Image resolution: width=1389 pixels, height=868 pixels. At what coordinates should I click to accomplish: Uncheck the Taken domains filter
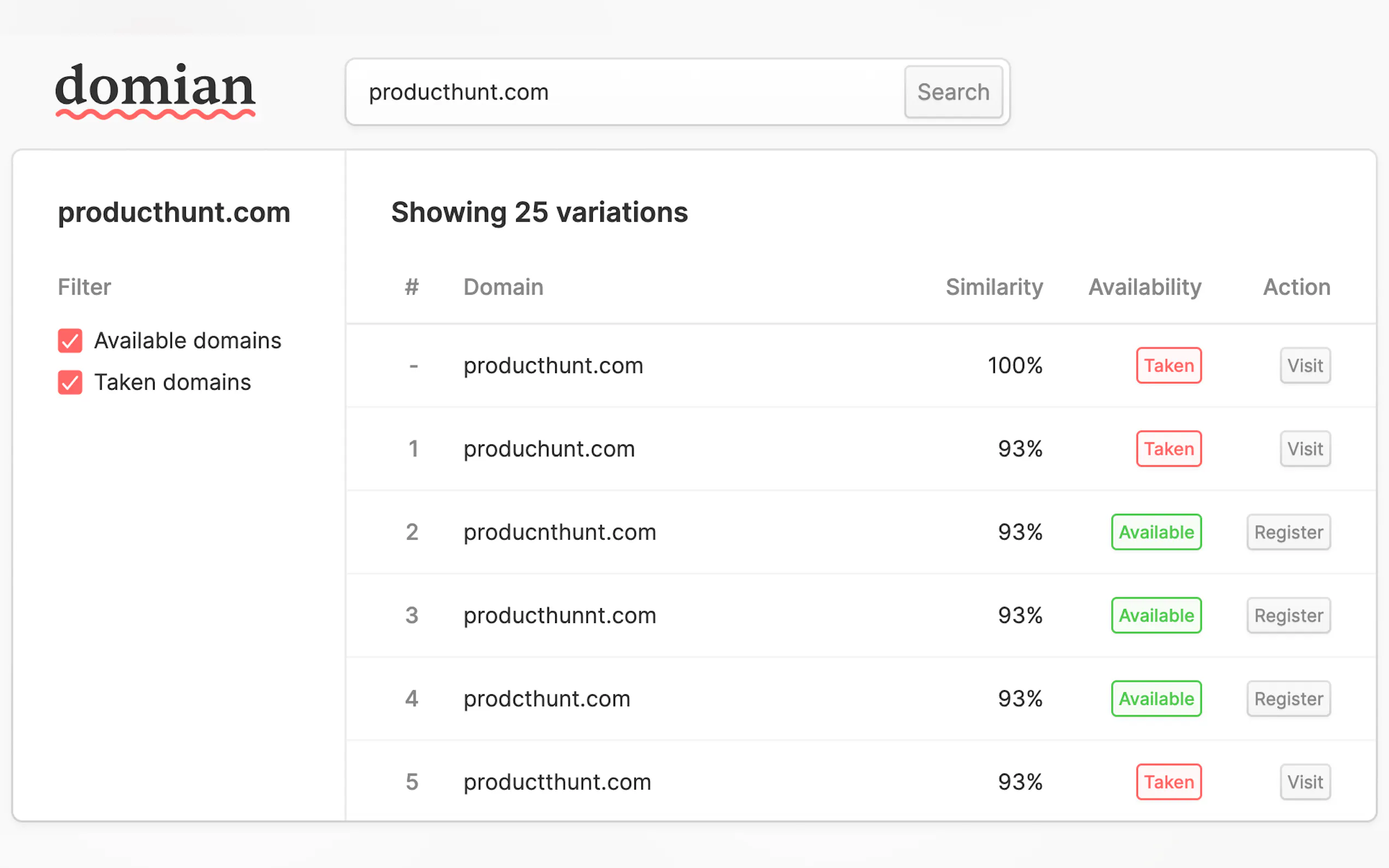click(70, 382)
